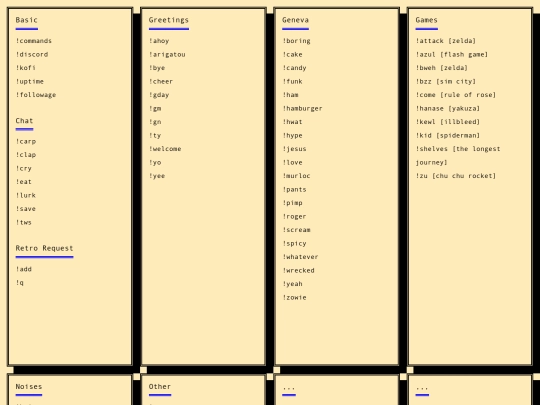Select the !lurk command

[x=26, y=195]
